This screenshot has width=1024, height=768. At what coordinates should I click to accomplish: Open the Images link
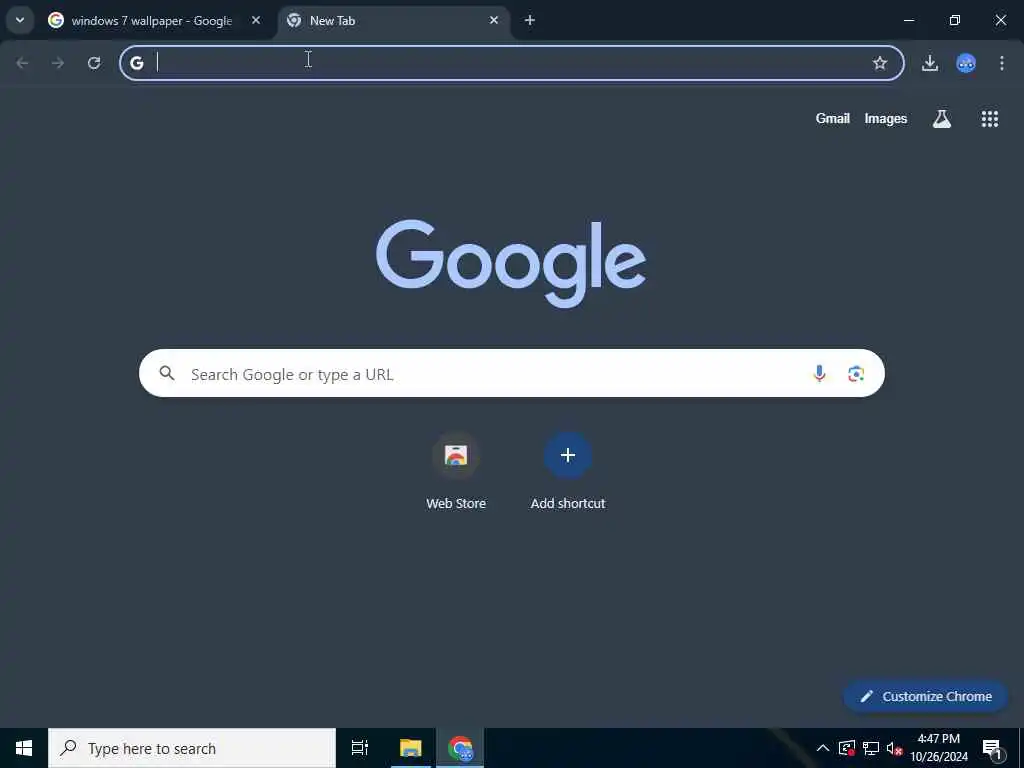[x=886, y=118]
